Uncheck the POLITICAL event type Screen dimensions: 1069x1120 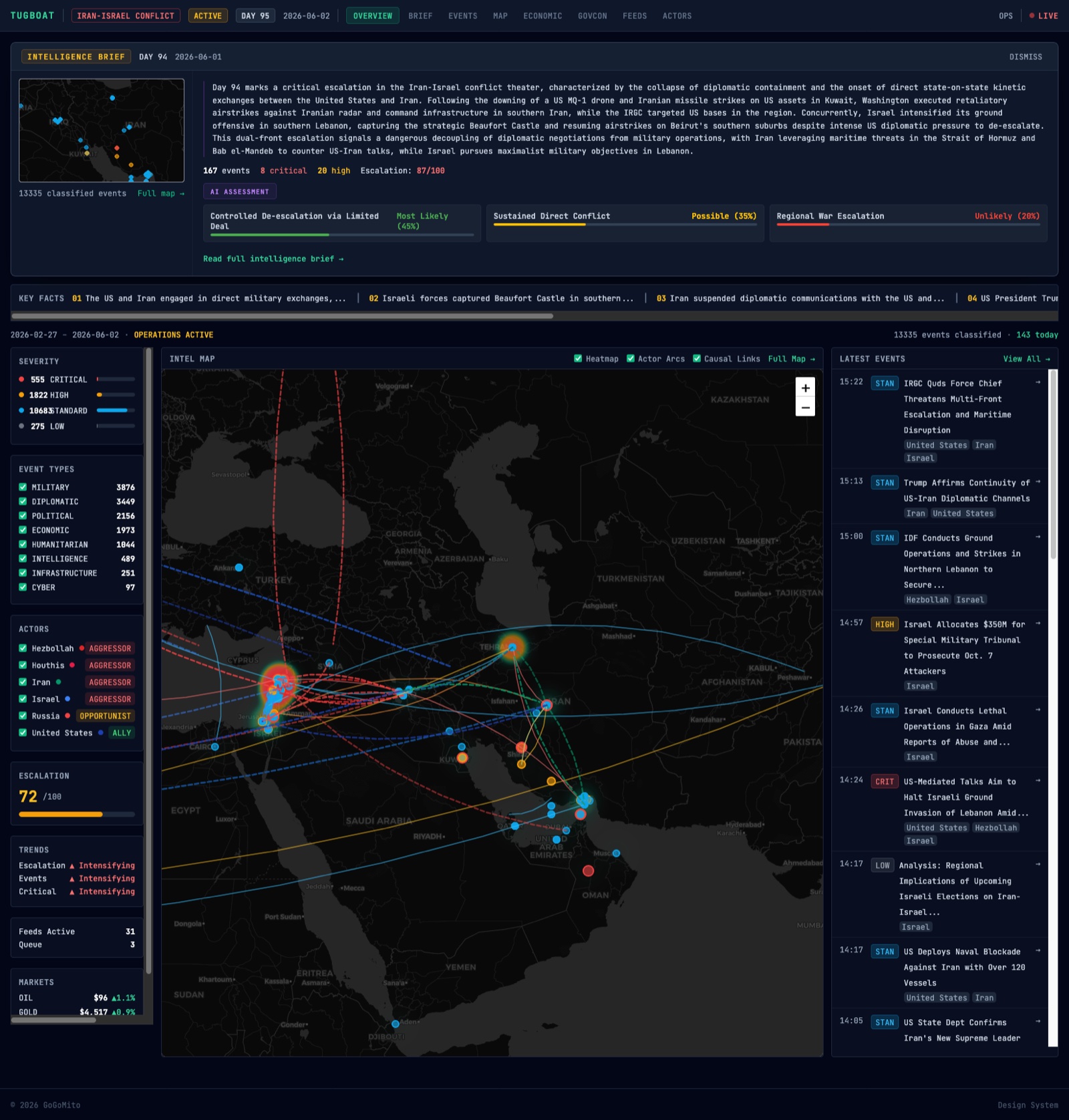click(23, 516)
